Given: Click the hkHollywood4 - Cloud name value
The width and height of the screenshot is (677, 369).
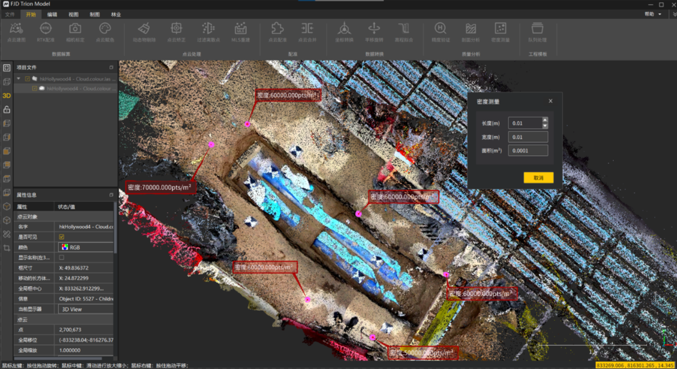Looking at the screenshot, I should click(85, 227).
